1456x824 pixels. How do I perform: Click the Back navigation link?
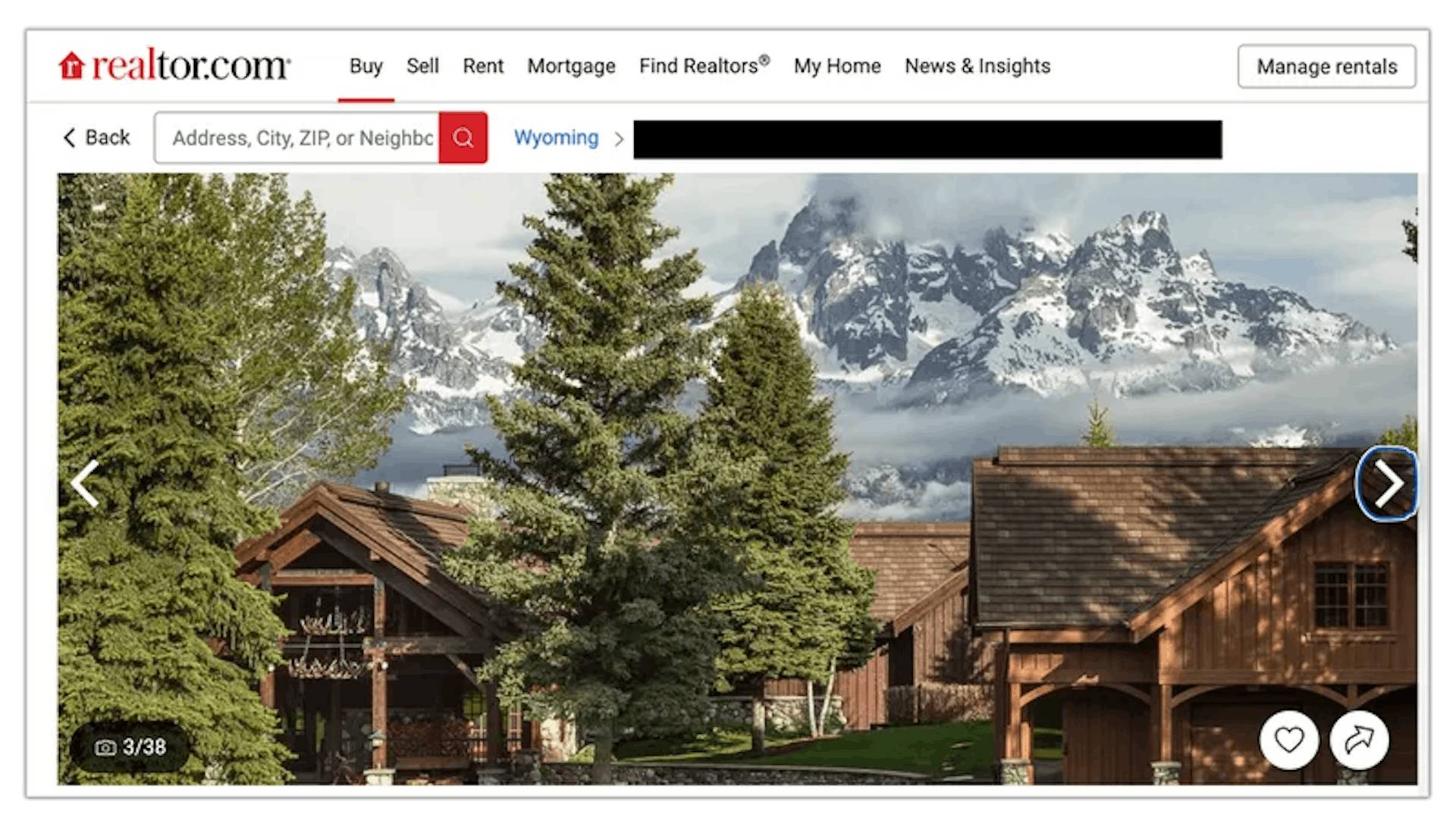coord(97,138)
